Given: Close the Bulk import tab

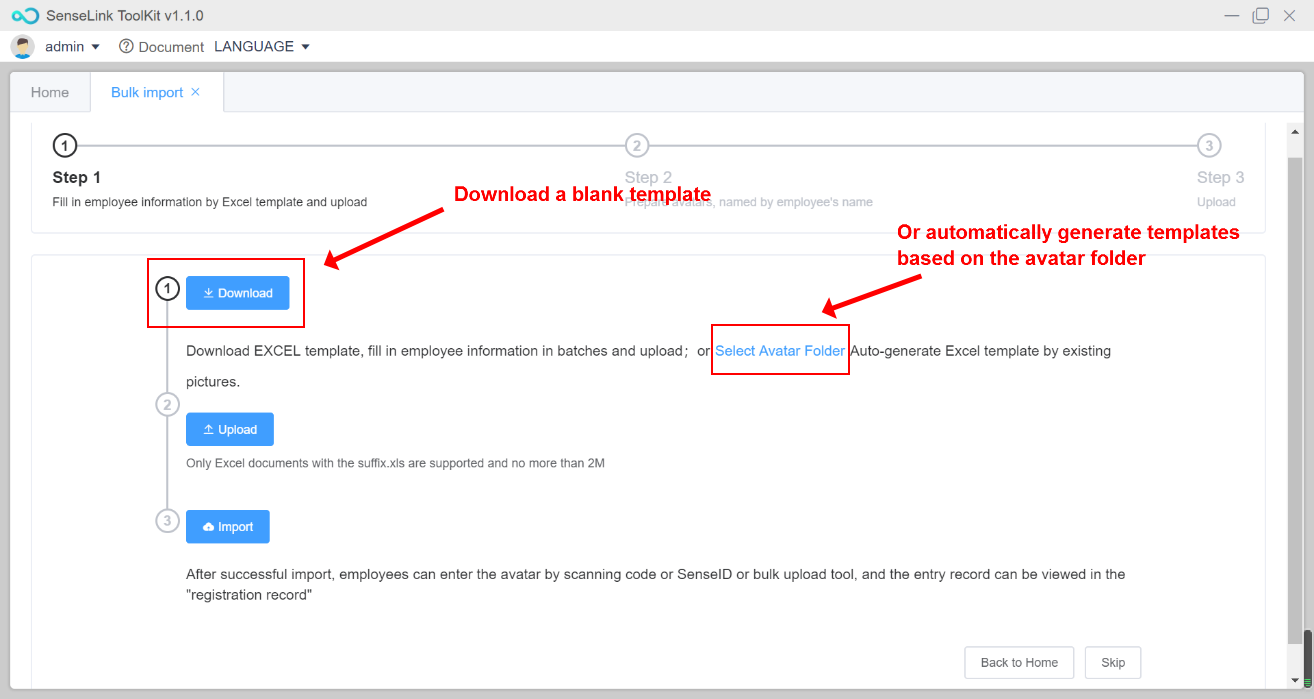Looking at the screenshot, I should [196, 92].
